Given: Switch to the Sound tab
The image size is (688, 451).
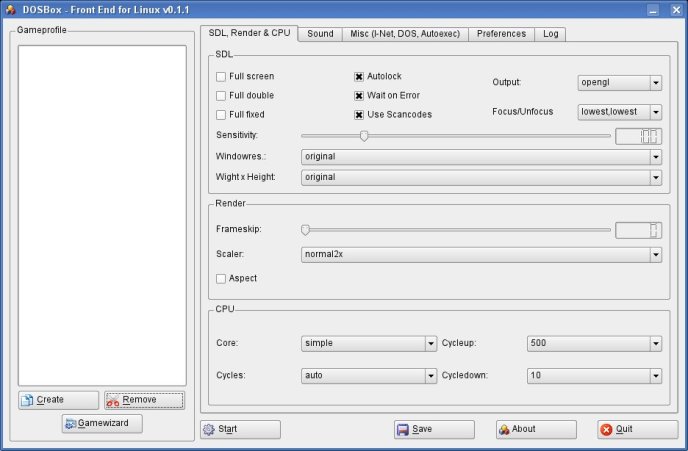Looking at the screenshot, I should 320,34.
